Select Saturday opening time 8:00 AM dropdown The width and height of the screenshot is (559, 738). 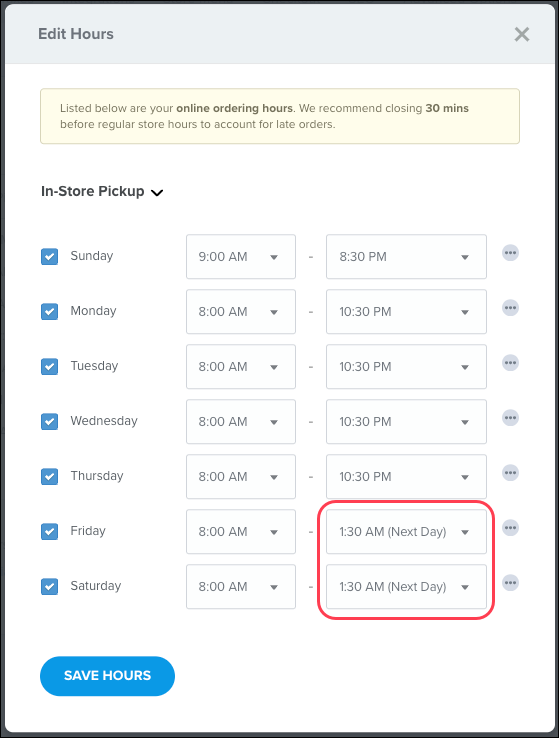tap(241, 586)
